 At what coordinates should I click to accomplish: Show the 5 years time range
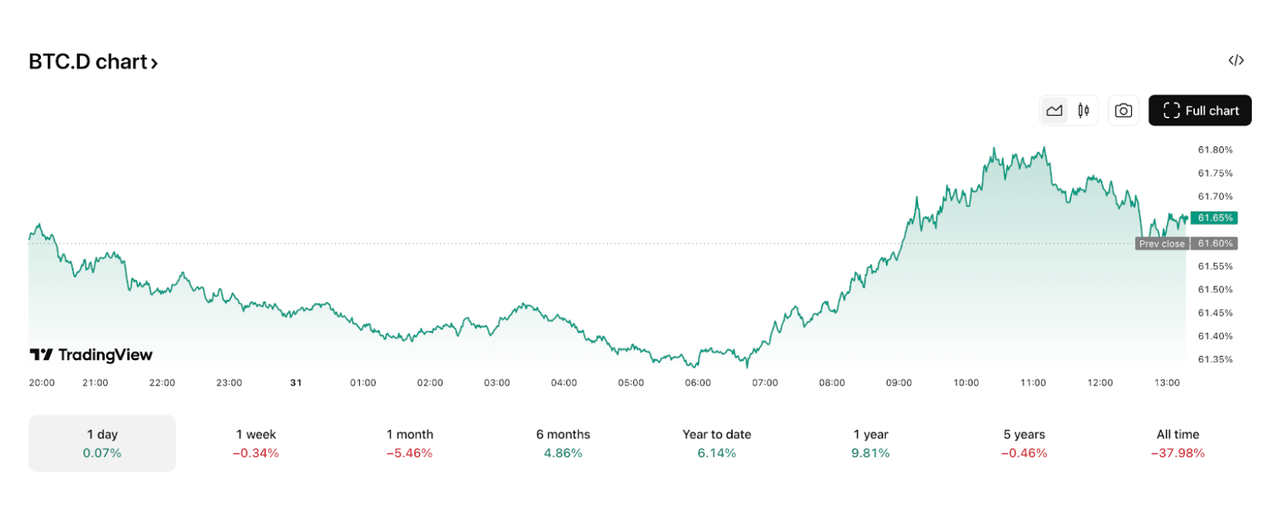pyautogui.click(x=1023, y=443)
